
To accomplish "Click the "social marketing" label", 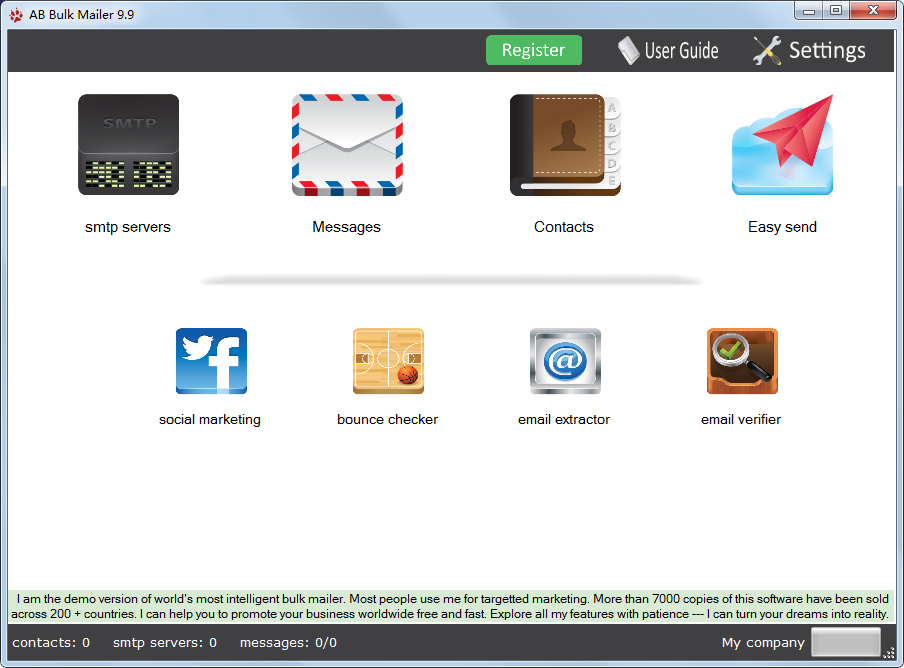I will (210, 420).
